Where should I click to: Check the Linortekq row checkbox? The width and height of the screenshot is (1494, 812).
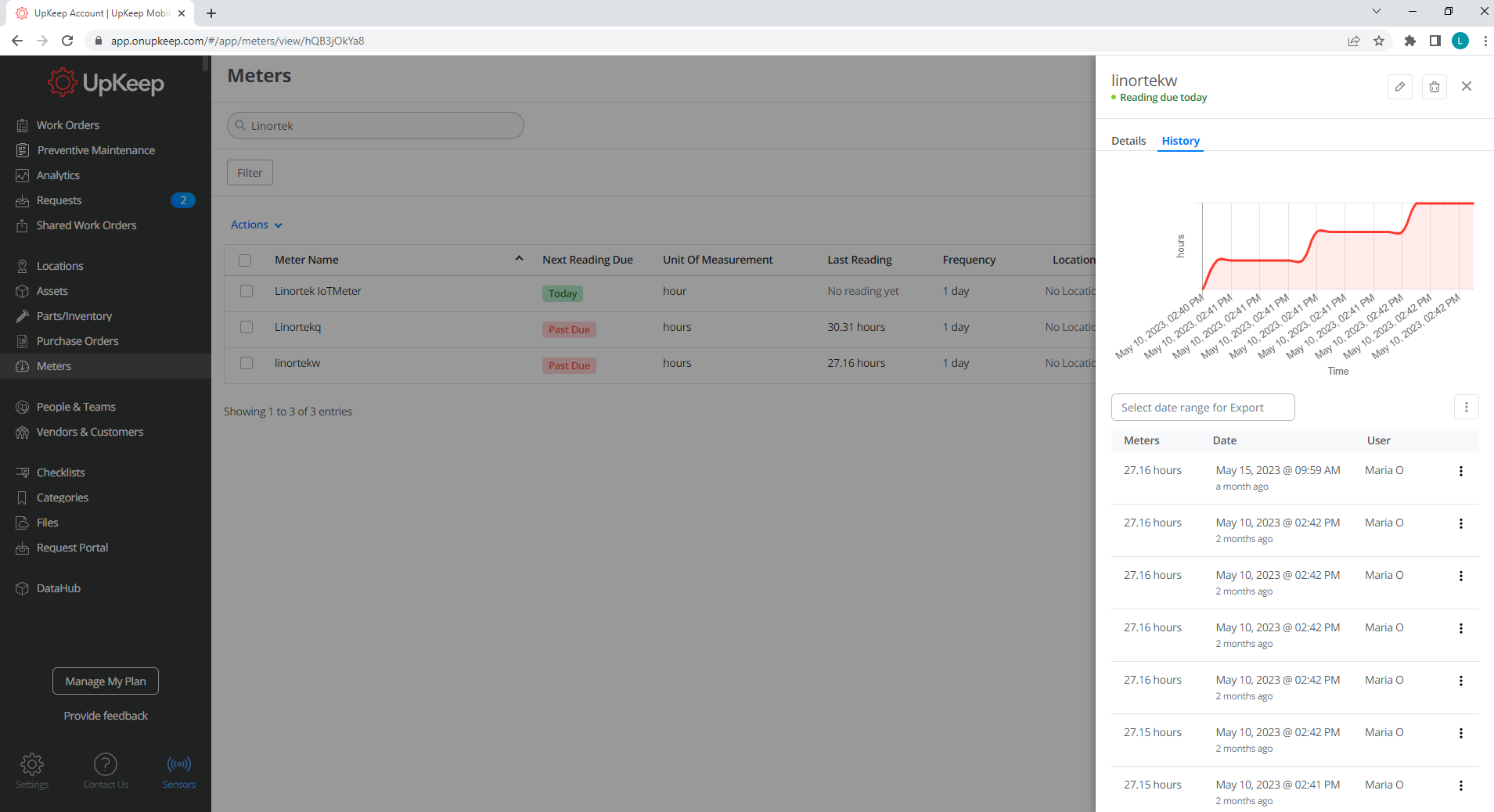tap(247, 327)
